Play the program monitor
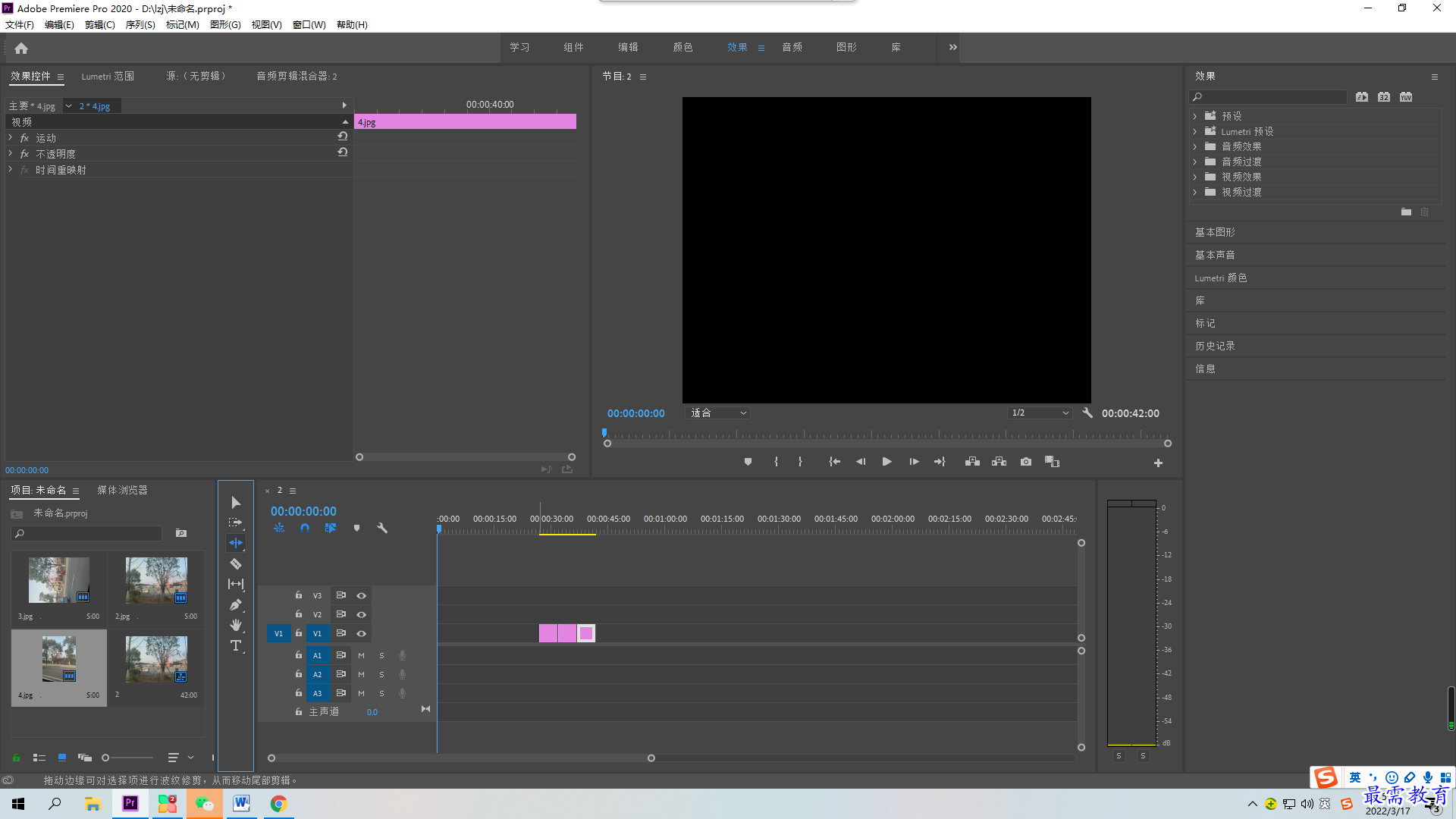 tap(886, 462)
